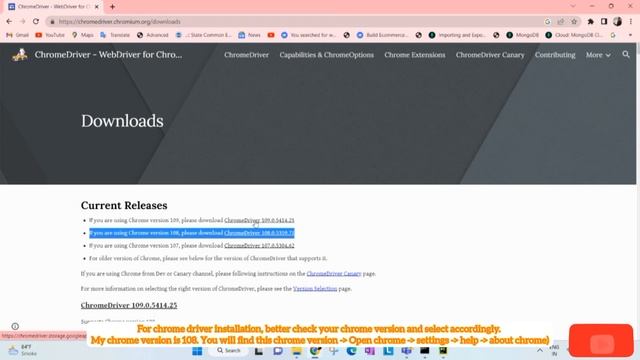This screenshot has height=360, width=640.
Task: Open Task View from the taskbar
Action: [x=259, y=351]
